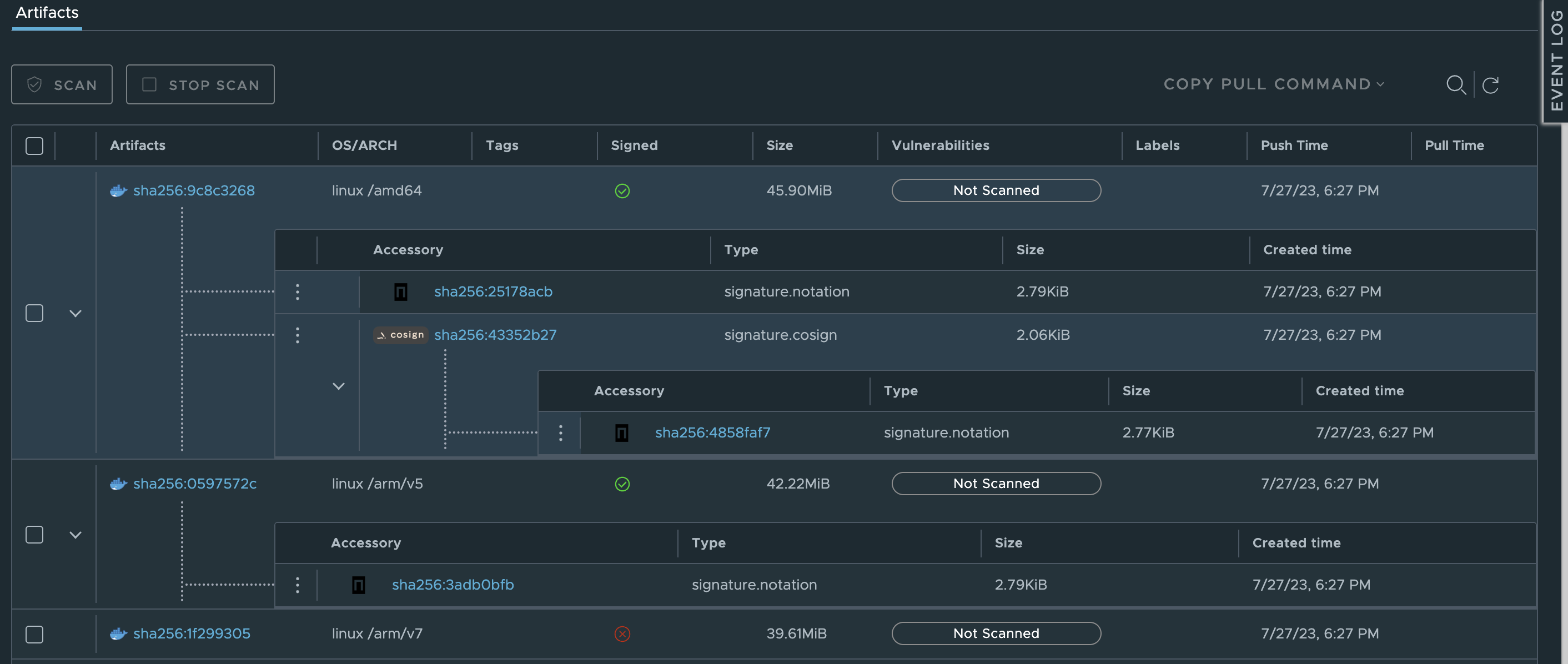Open search for artifacts

pyautogui.click(x=1456, y=84)
